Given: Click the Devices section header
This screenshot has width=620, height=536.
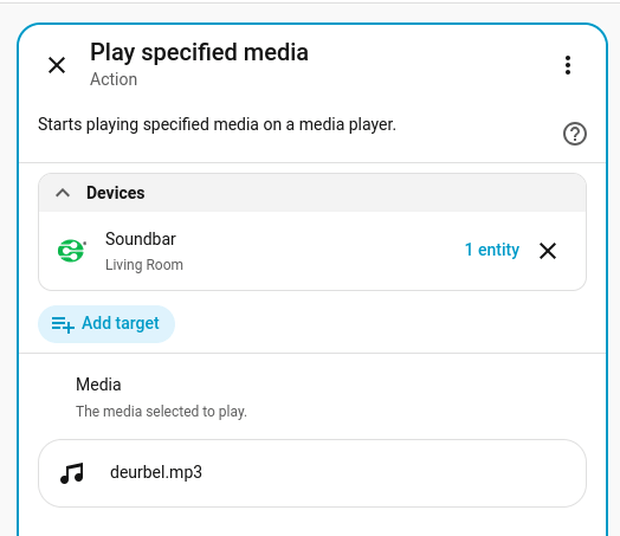Looking at the screenshot, I should coord(312,193).
